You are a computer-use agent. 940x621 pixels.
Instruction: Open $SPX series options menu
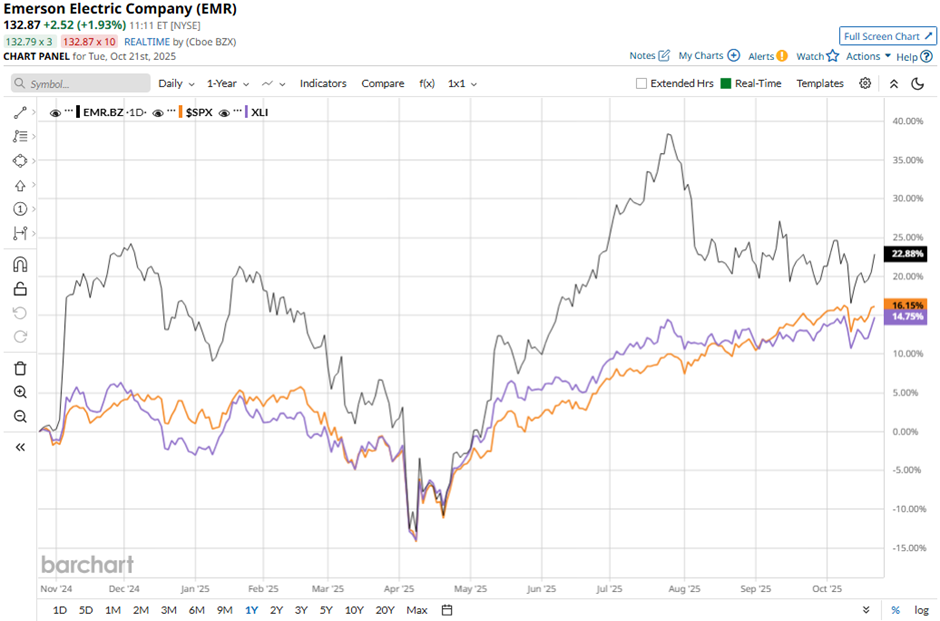click(x=171, y=111)
